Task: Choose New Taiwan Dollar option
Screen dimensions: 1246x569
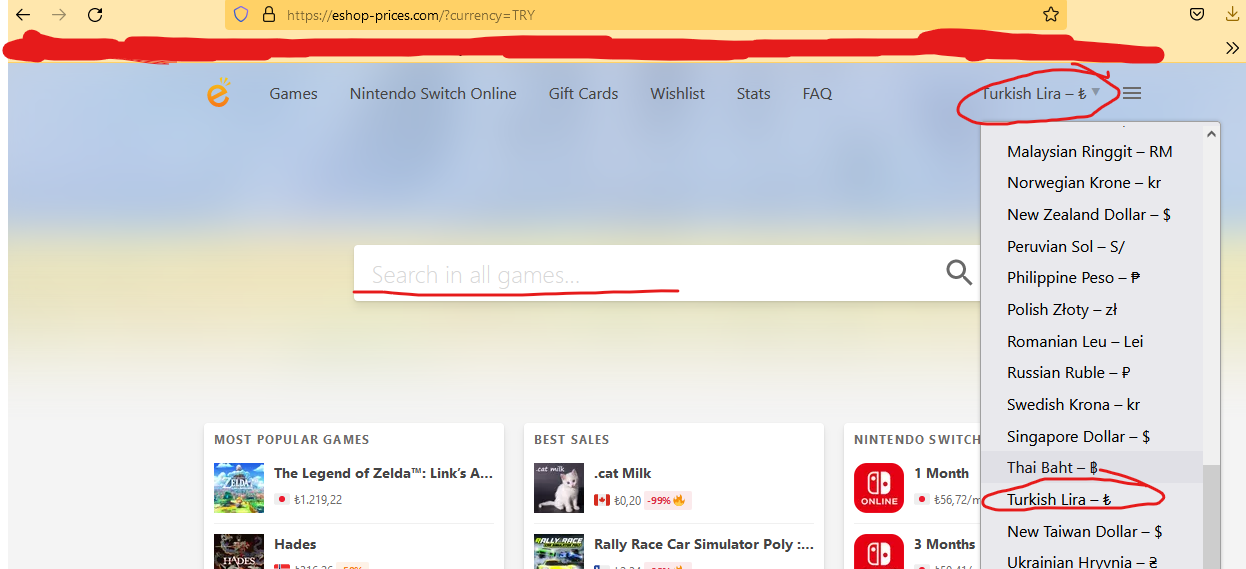Action: [1092, 531]
